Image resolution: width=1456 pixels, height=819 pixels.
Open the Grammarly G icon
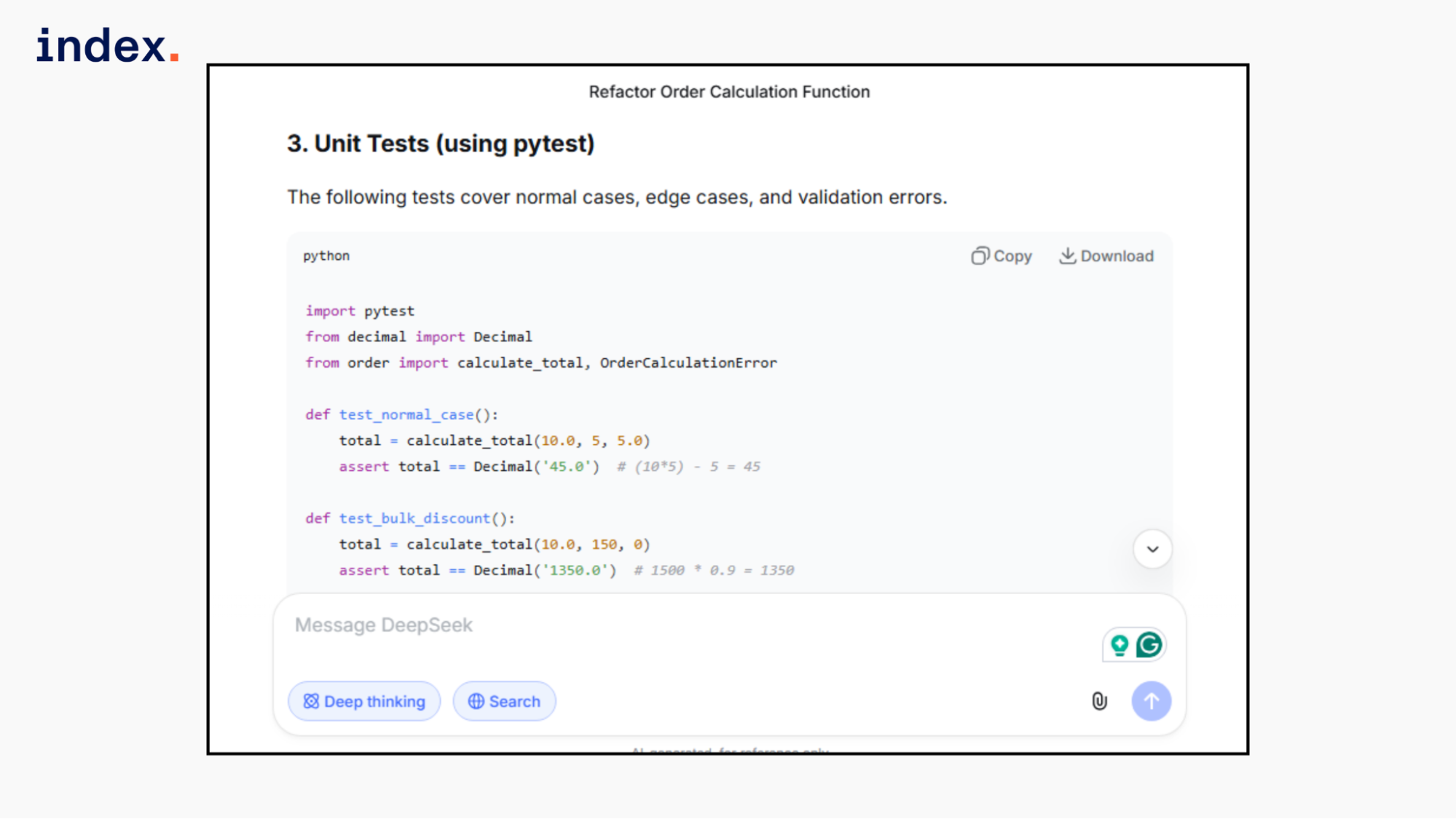coord(1149,645)
